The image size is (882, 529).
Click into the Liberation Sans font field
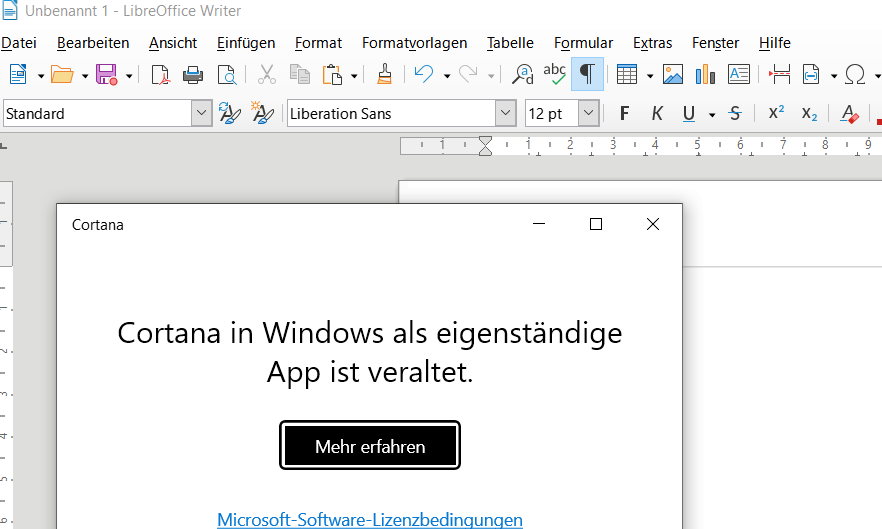coord(391,113)
